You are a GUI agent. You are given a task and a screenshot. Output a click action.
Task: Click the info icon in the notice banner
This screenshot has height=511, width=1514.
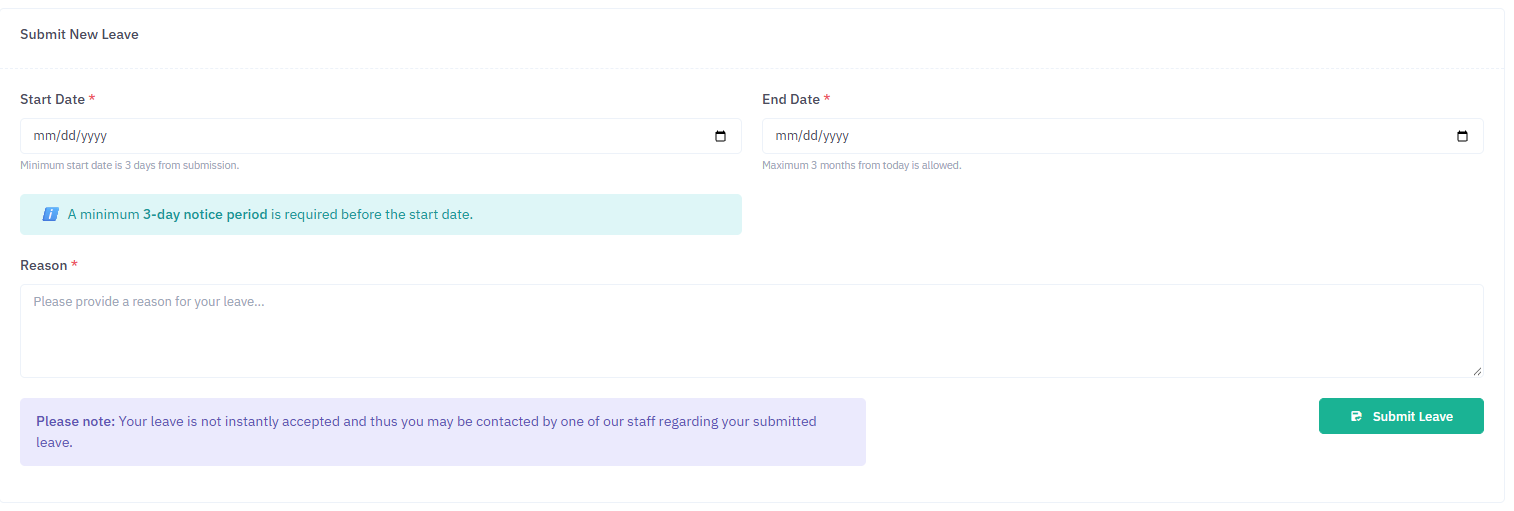point(51,214)
